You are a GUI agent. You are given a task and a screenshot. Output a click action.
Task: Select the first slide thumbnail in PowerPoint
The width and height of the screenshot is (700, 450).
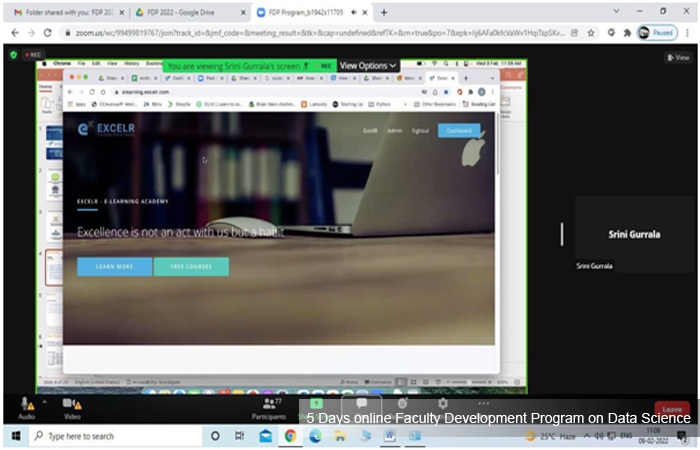(54, 143)
